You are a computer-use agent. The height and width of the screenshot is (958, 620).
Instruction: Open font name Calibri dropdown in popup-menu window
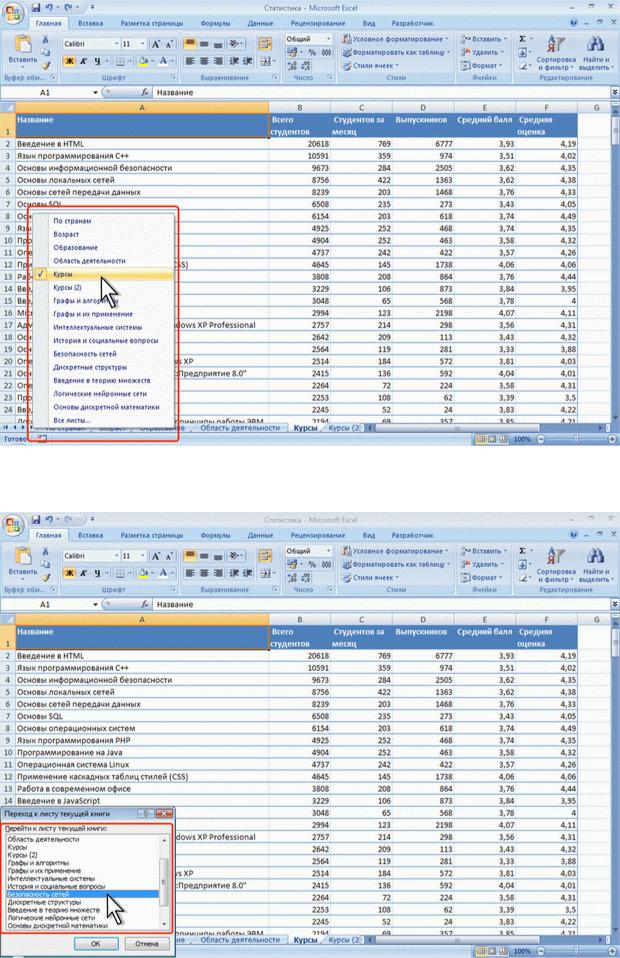pyautogui.click(x=116, y=44)
